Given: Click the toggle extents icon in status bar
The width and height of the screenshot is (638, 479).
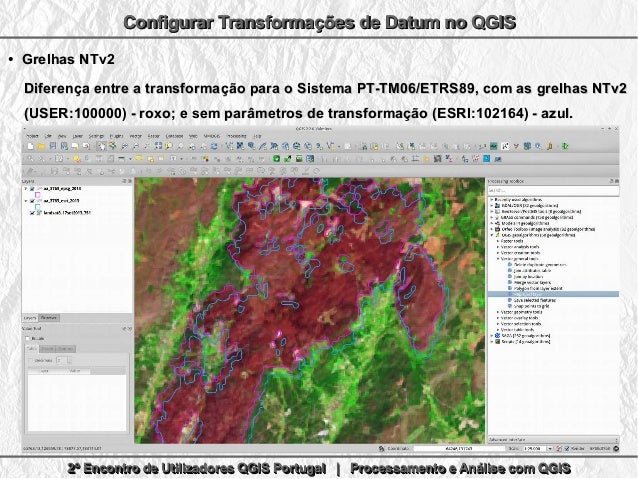Looking at the screenshot, I should pyautogui.click(x=381, y=448).
